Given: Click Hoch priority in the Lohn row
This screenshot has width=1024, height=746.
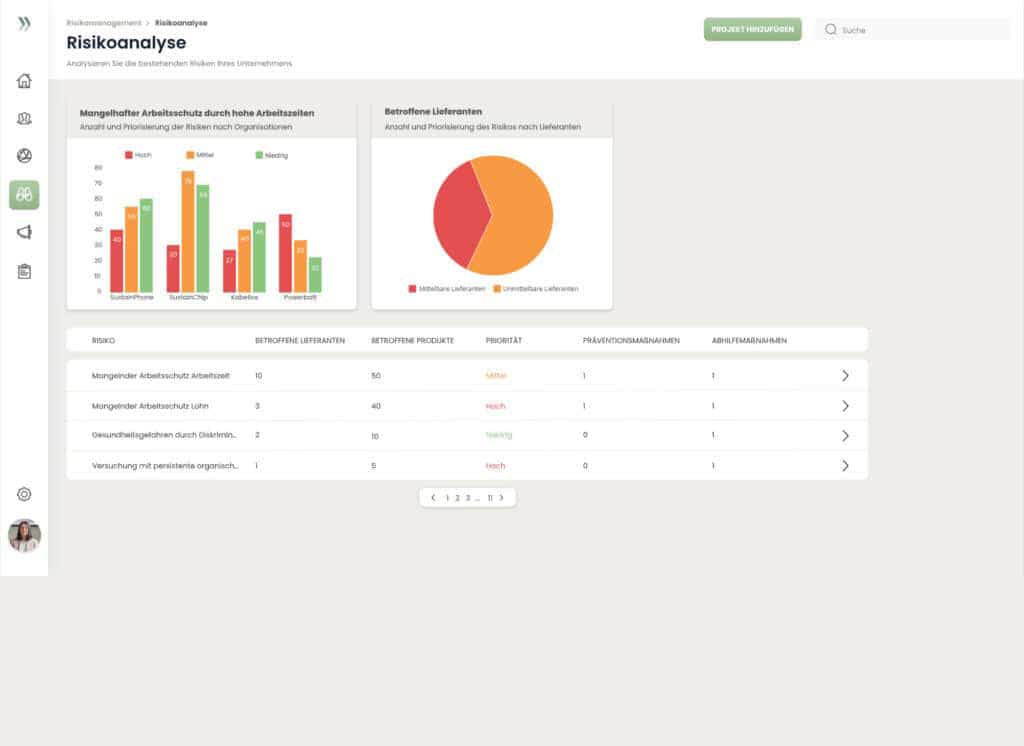Looking at the screenshot, I should tap(495, 406).
